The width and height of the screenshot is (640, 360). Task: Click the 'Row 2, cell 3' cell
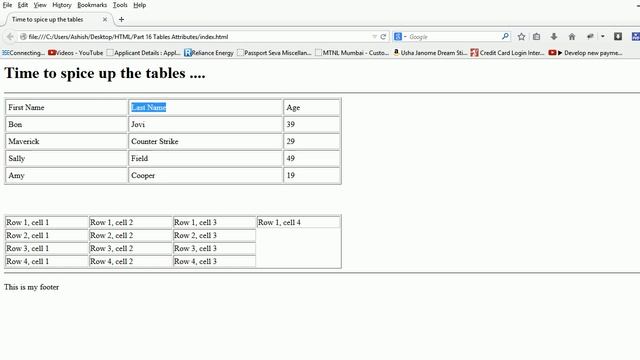215,236
